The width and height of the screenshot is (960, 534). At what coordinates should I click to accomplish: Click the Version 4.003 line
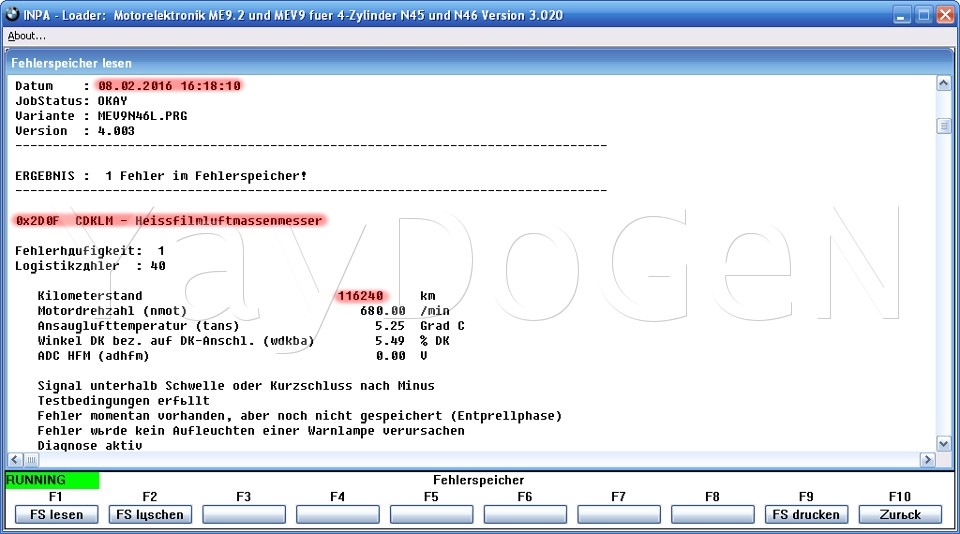(x=75, y=131)
